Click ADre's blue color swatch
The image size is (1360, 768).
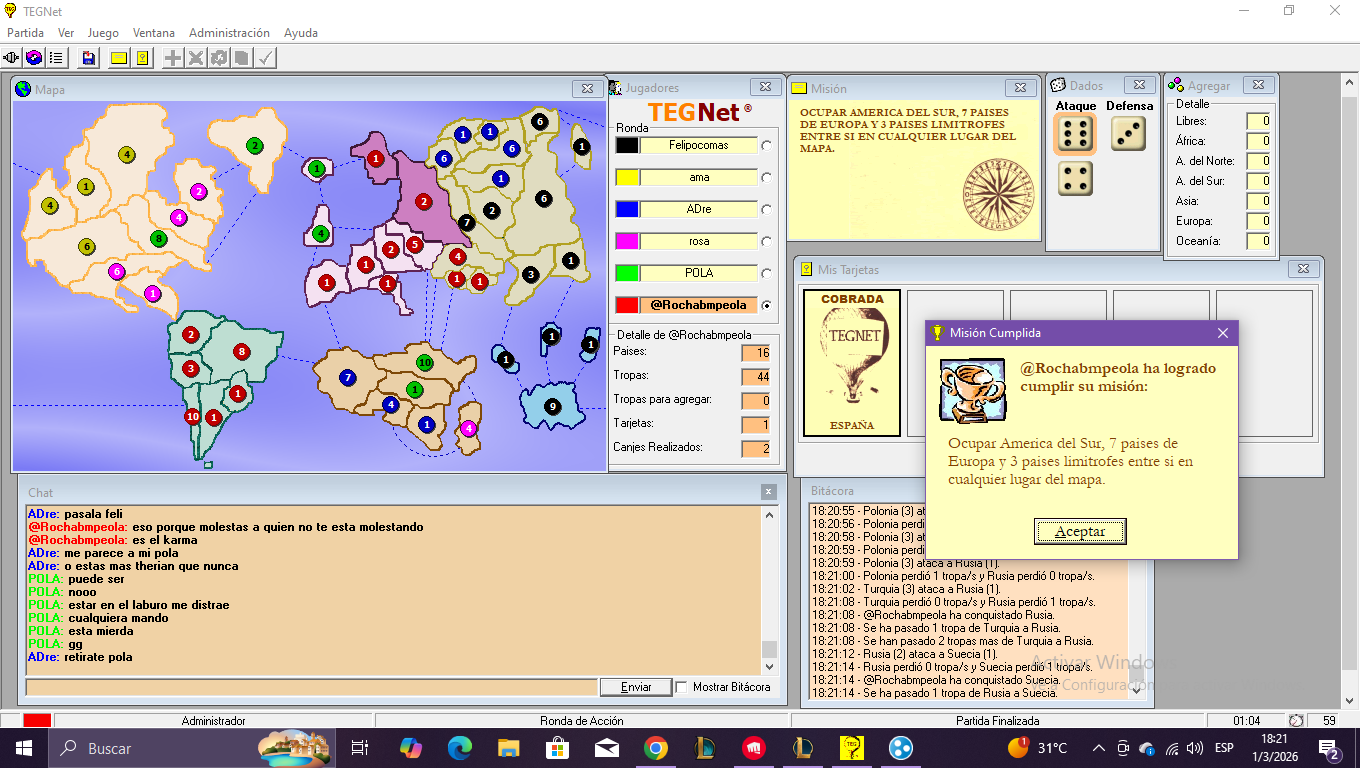[x=627, y=209]
